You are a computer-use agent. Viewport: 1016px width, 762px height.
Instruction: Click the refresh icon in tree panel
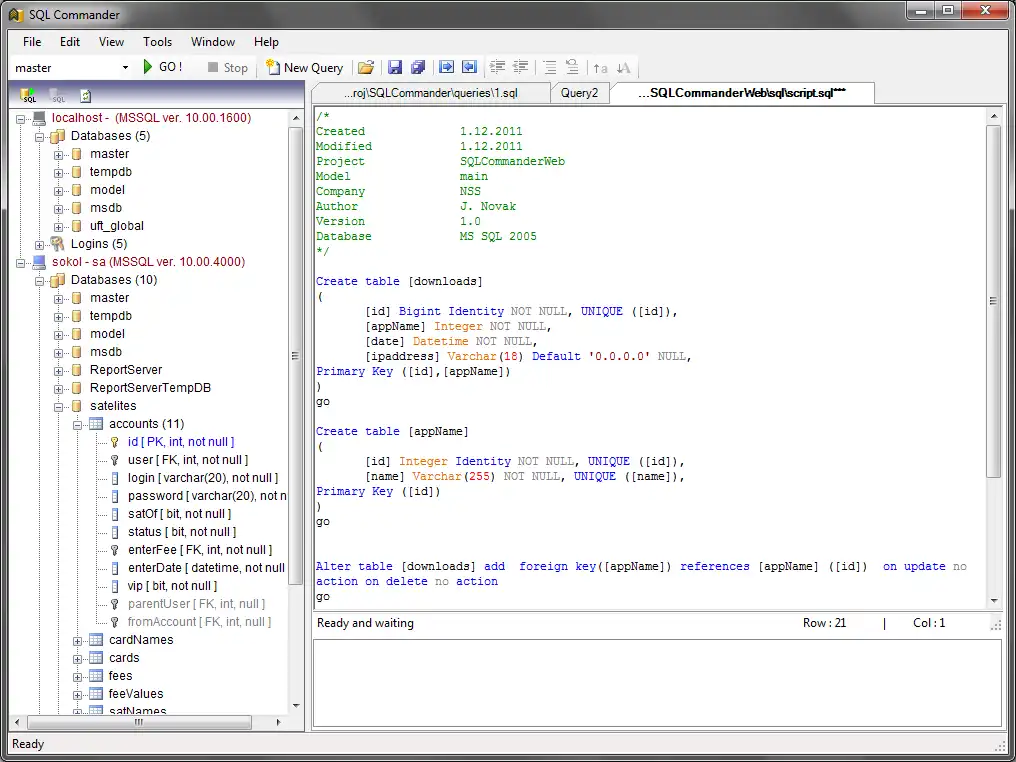tap(86, 96)
